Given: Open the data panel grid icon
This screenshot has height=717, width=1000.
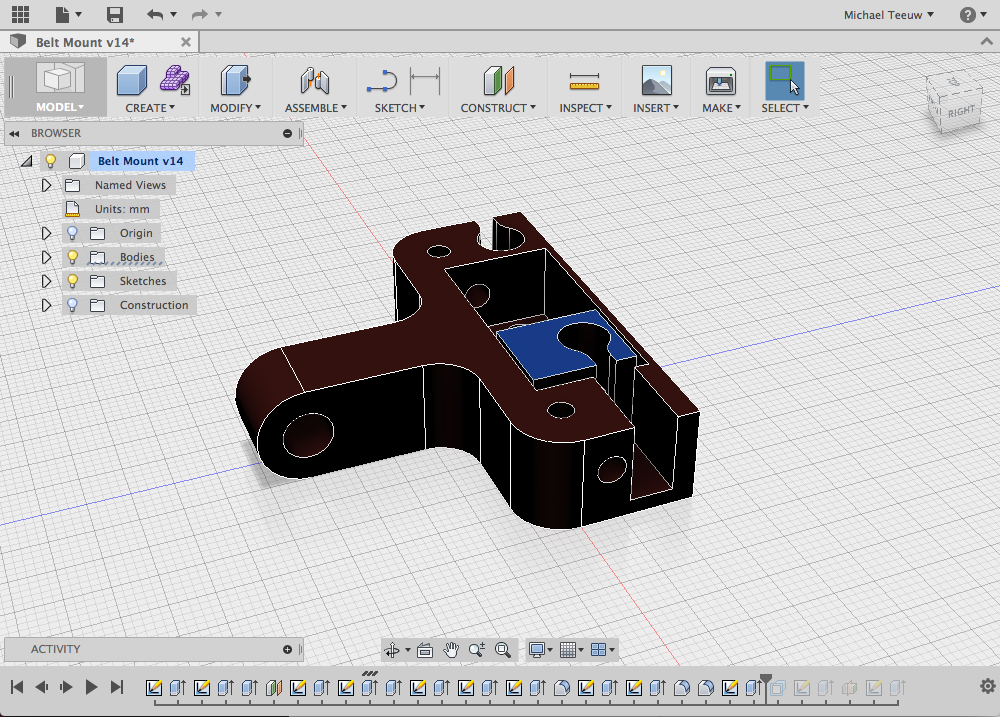Looking at the screenshot, I should coord(20,15).
